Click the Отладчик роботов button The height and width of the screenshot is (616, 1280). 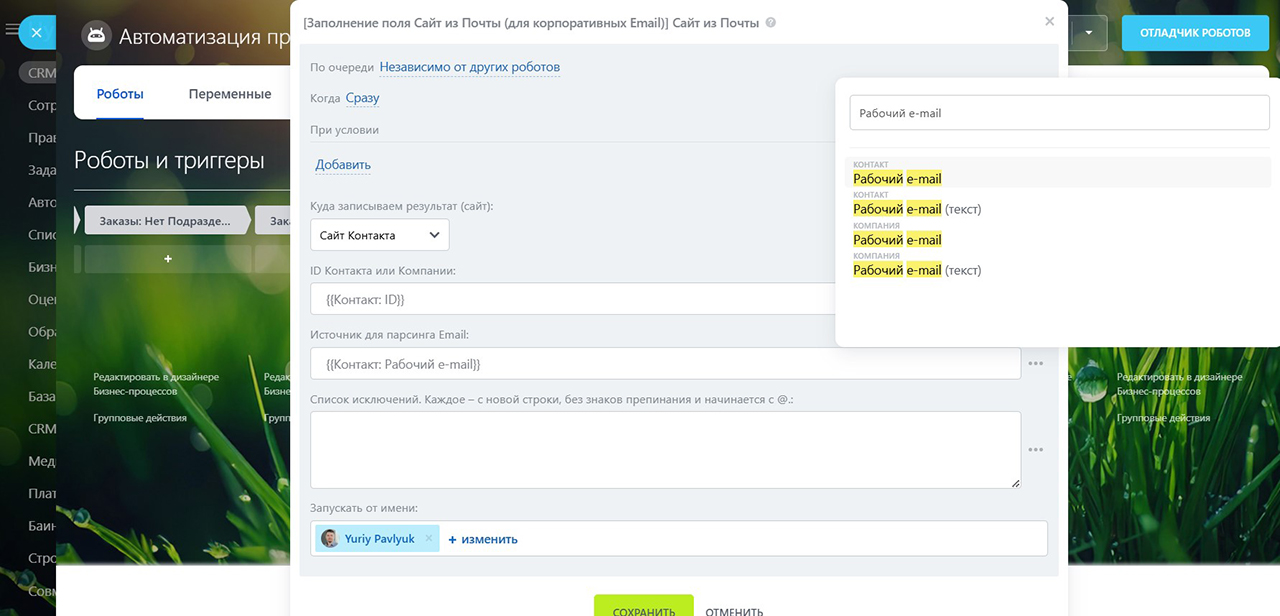click(x=1195, y=32)
